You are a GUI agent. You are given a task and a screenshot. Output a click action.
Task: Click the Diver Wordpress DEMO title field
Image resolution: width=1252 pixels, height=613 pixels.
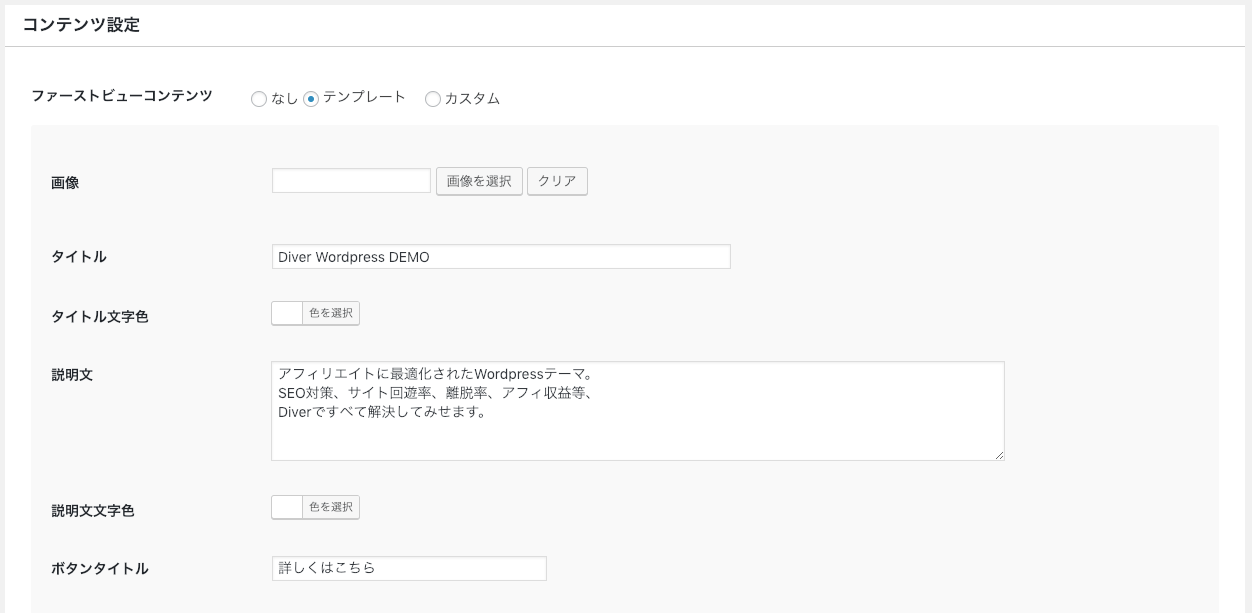[x=500, y=257]
